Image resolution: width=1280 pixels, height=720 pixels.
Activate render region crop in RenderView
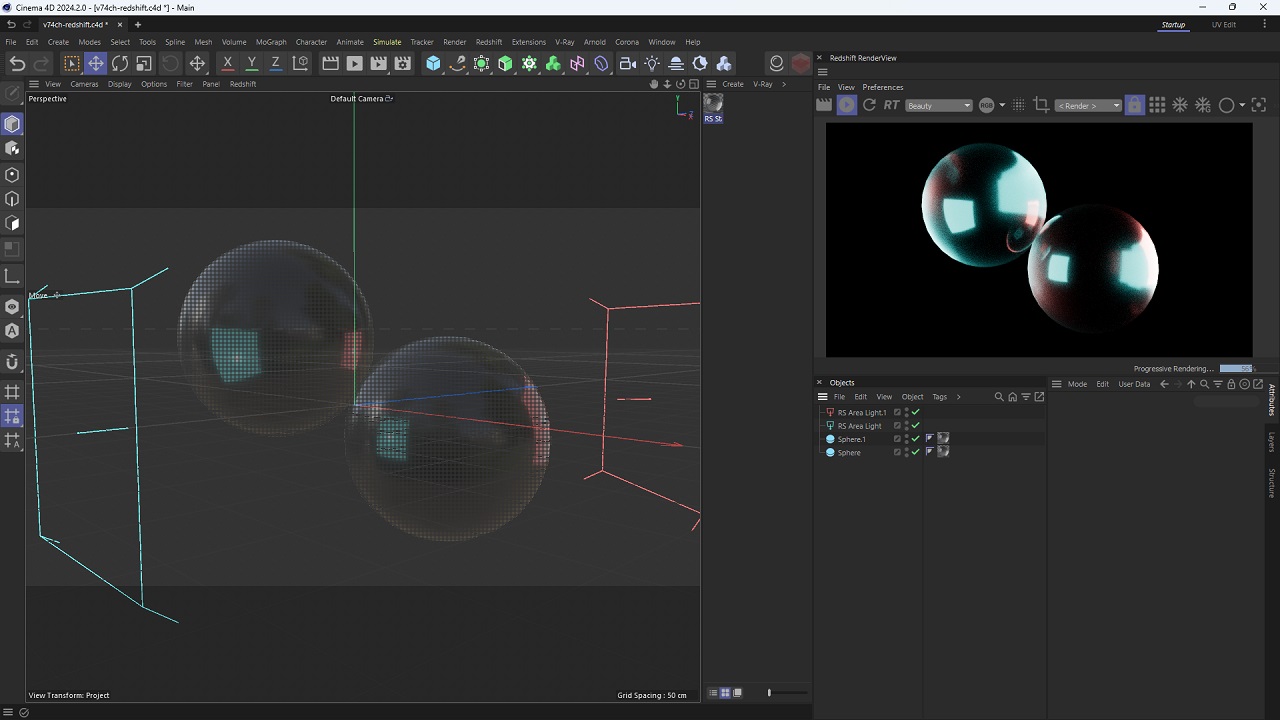pyautogui.click(x=1041, y=105)
